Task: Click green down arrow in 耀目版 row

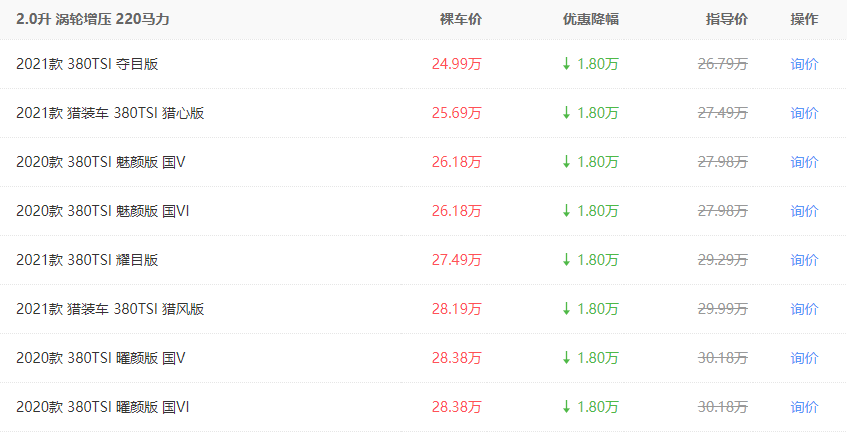Action: click(x=566, y=260)
